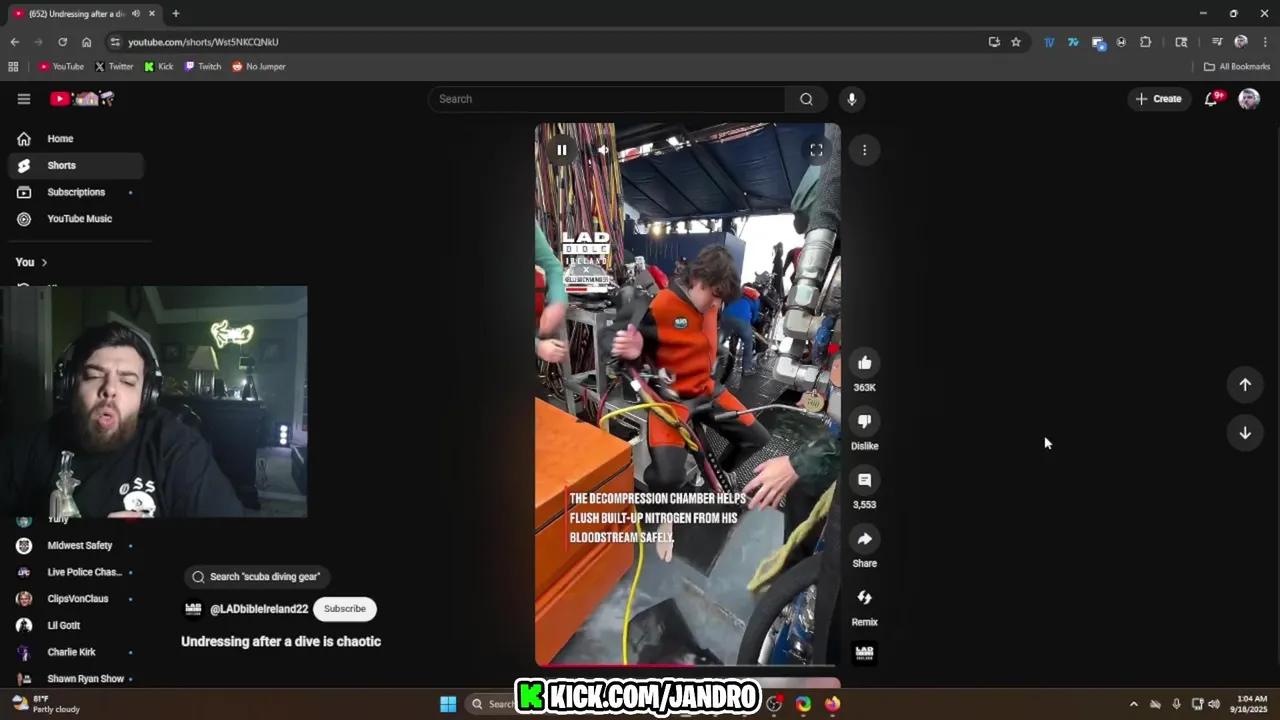Open Firefox from the taskbar
This screenshot has height=720, width=1280.
832,704
